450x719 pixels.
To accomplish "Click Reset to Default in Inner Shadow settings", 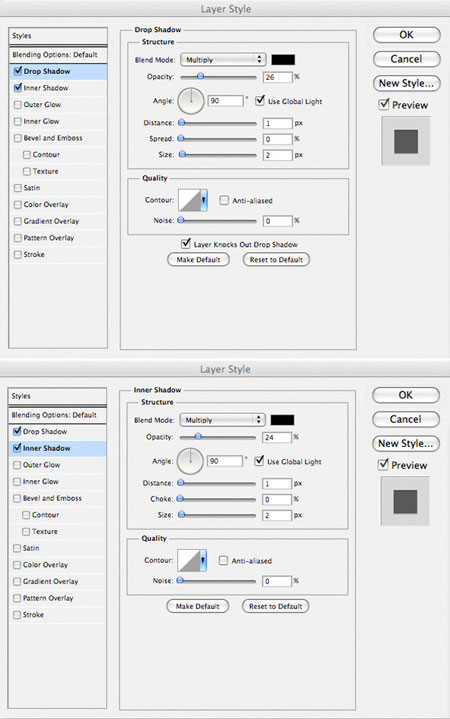I will point(275,606).
